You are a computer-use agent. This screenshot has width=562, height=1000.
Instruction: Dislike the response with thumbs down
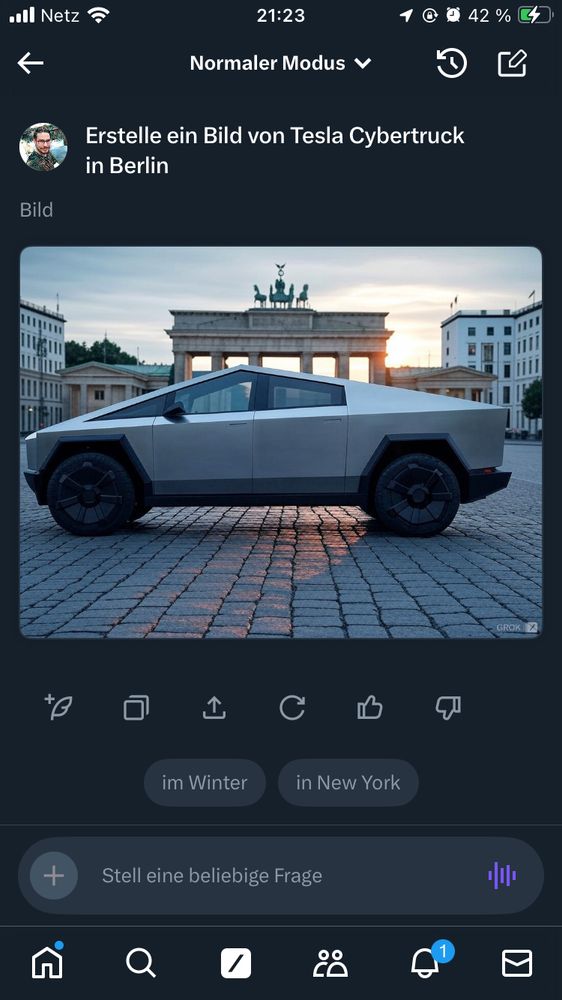(x=448, y=708)
